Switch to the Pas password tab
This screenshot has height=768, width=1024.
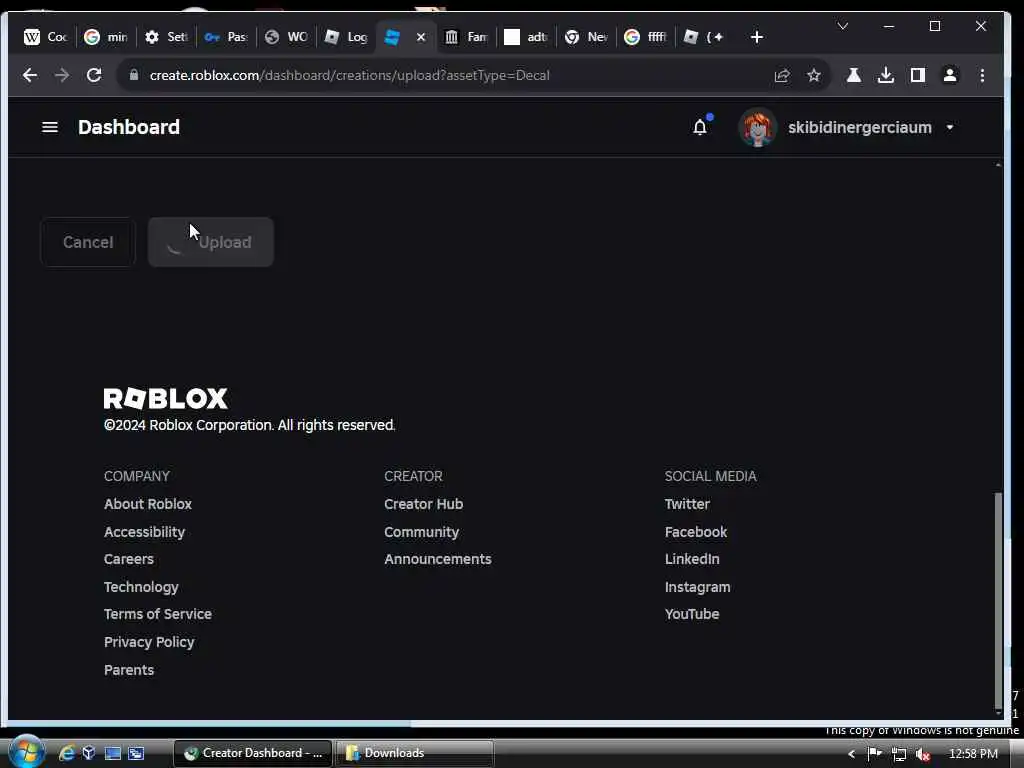(x=225, y=37)
